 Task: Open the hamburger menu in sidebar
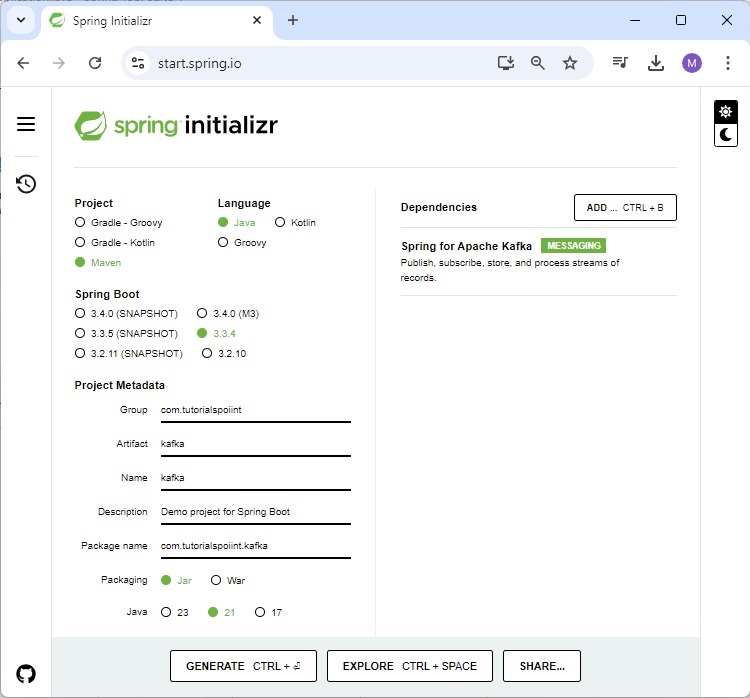click(26, 124)
